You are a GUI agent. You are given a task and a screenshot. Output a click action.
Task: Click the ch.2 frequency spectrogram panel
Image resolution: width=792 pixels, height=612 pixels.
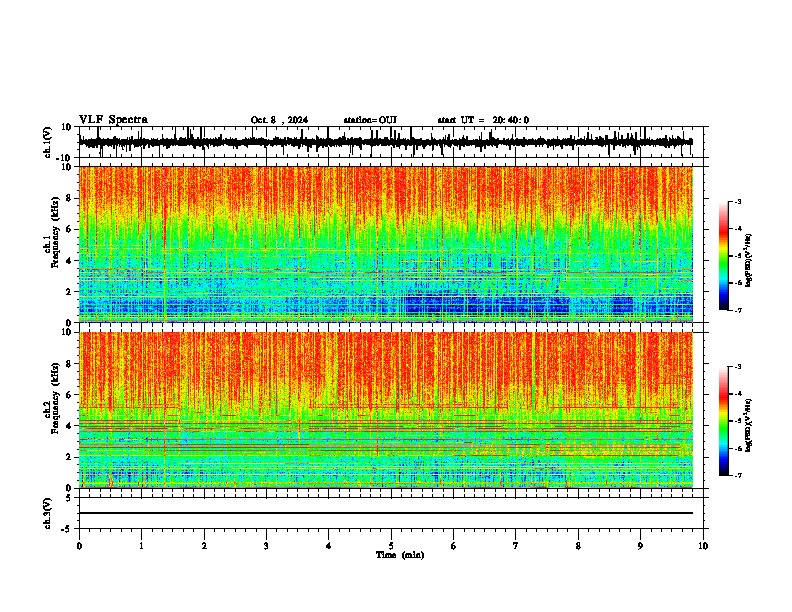(385, 410)
